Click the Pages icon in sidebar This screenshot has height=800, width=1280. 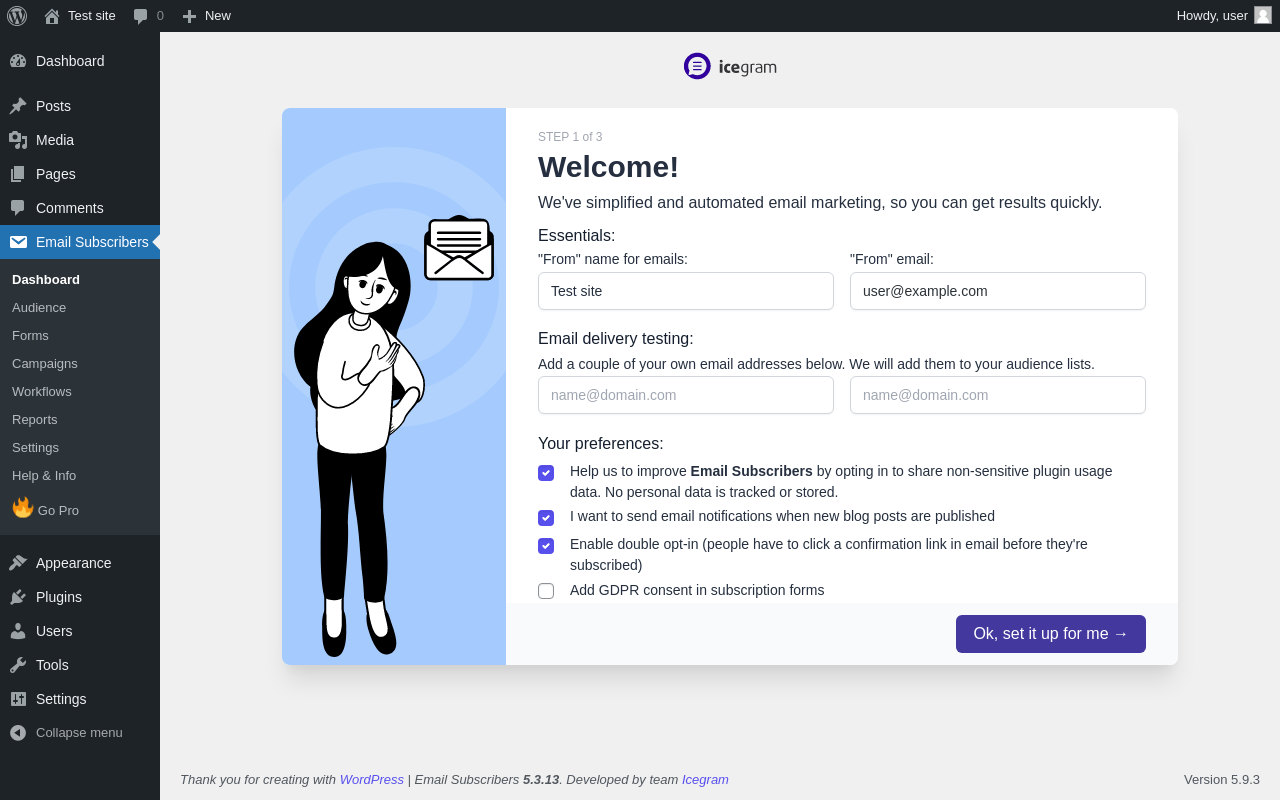point(18,174)
